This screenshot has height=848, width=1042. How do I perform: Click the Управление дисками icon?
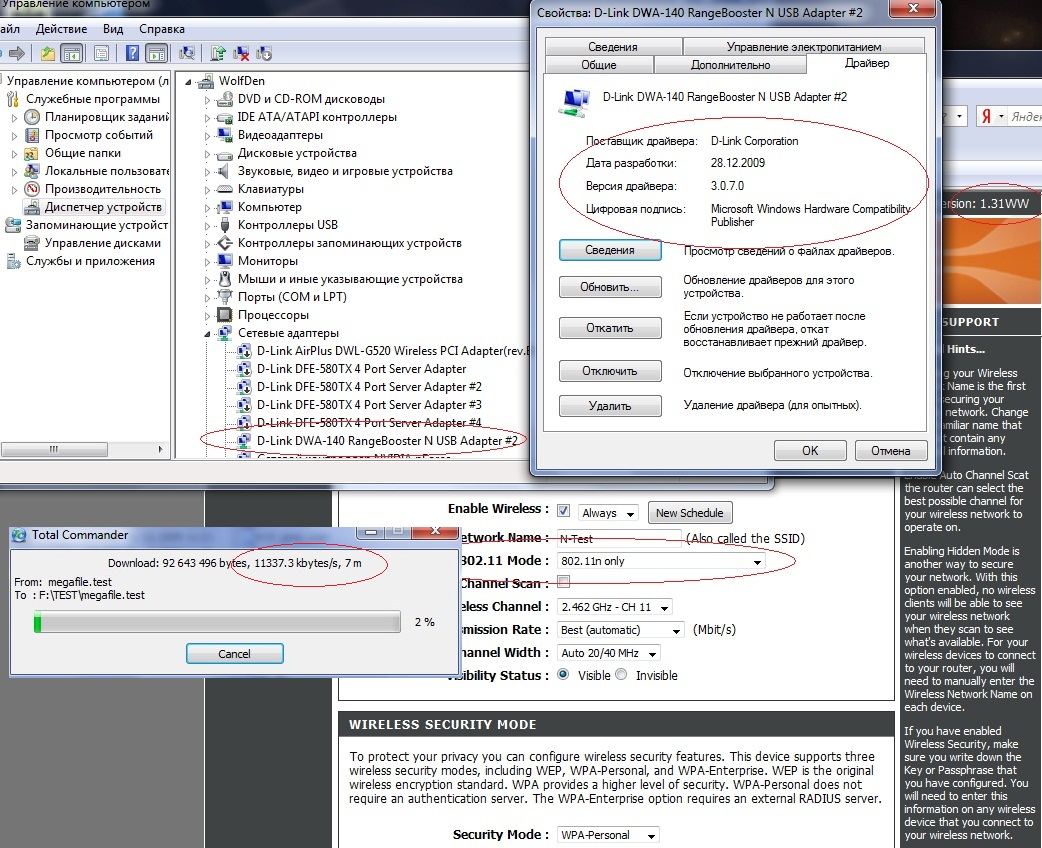pos(32,243)
